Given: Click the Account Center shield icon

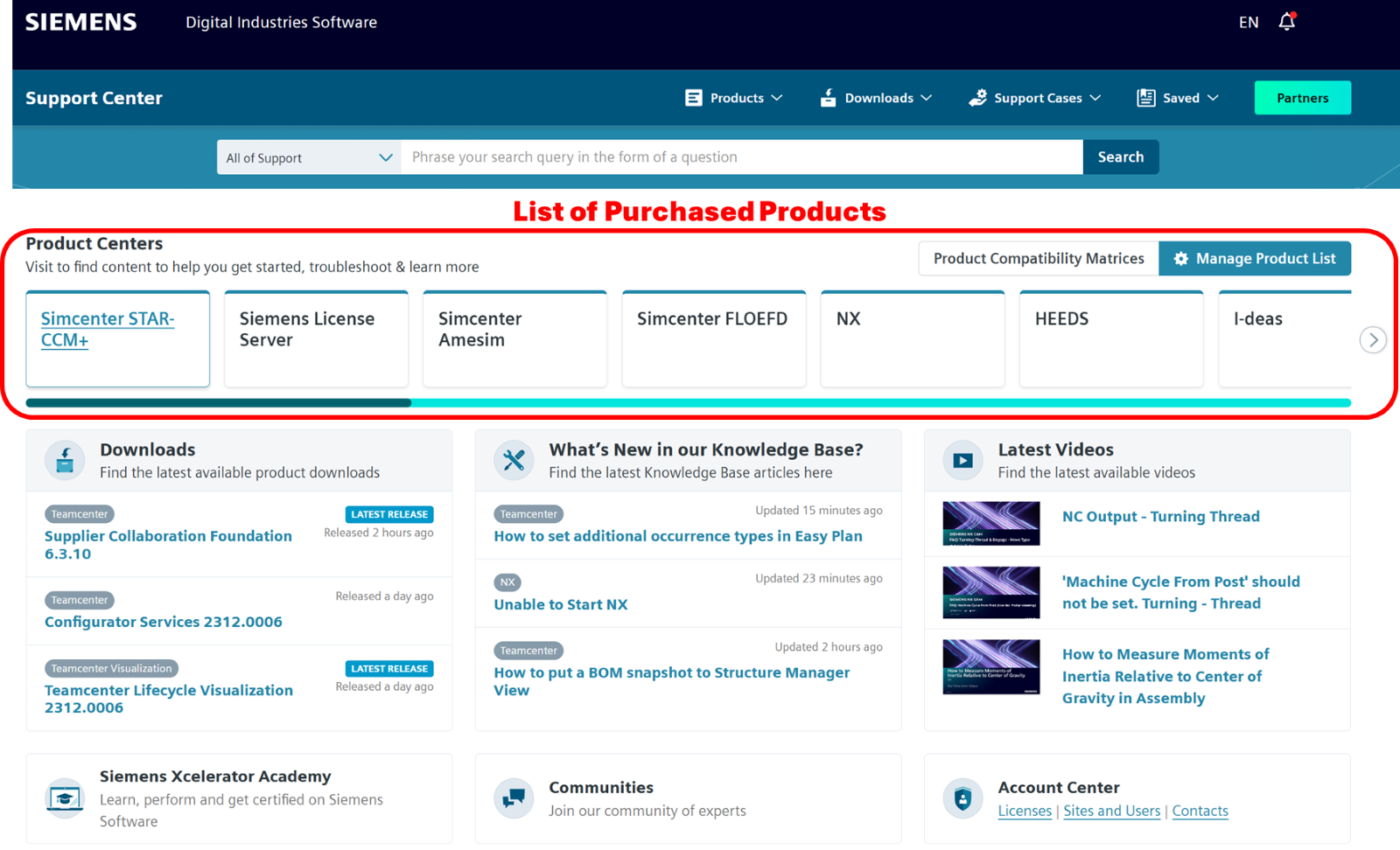Looking at the screenshot, I should pos(963,798).
